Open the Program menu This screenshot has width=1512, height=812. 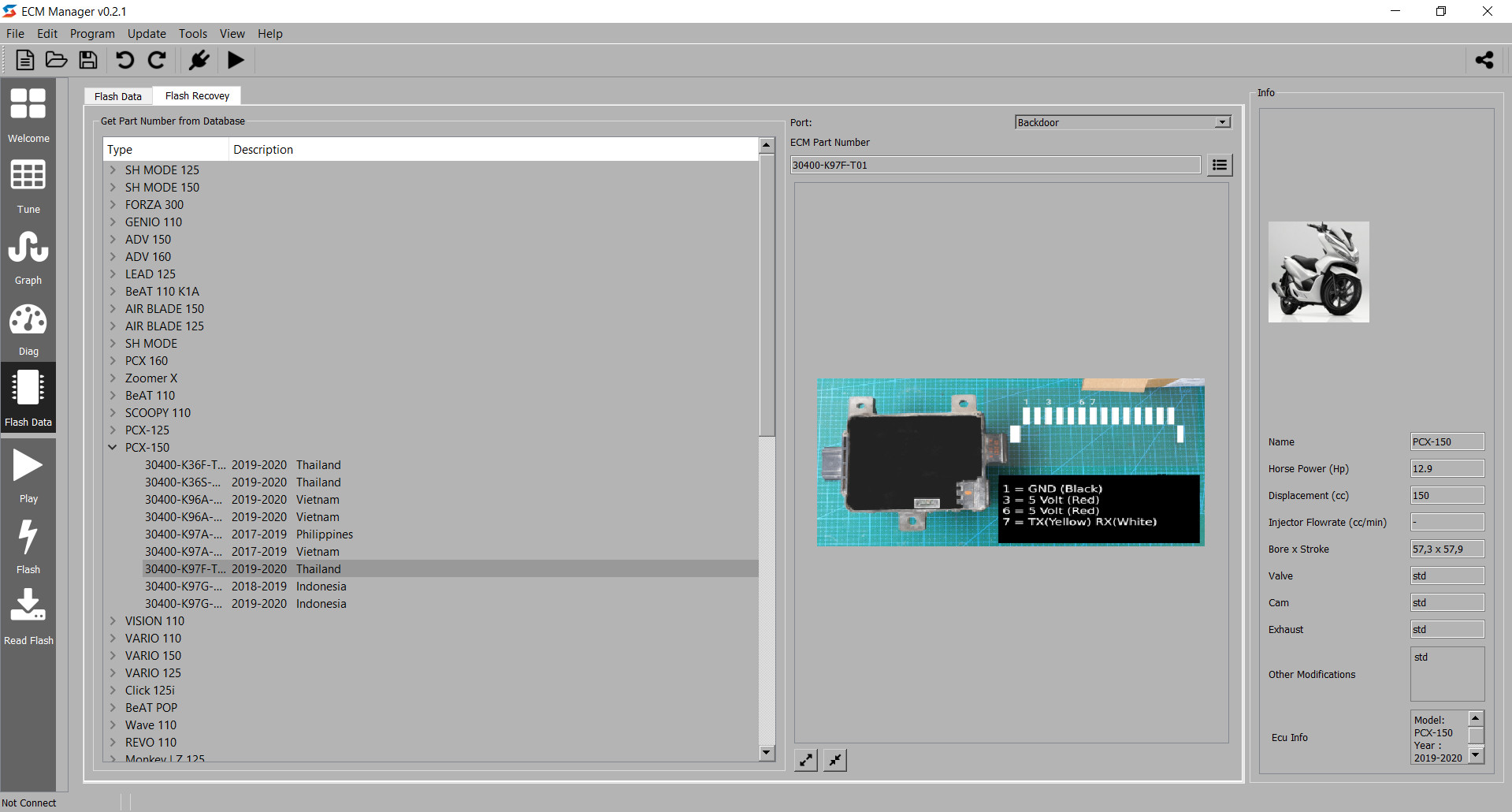coord(92,33)
